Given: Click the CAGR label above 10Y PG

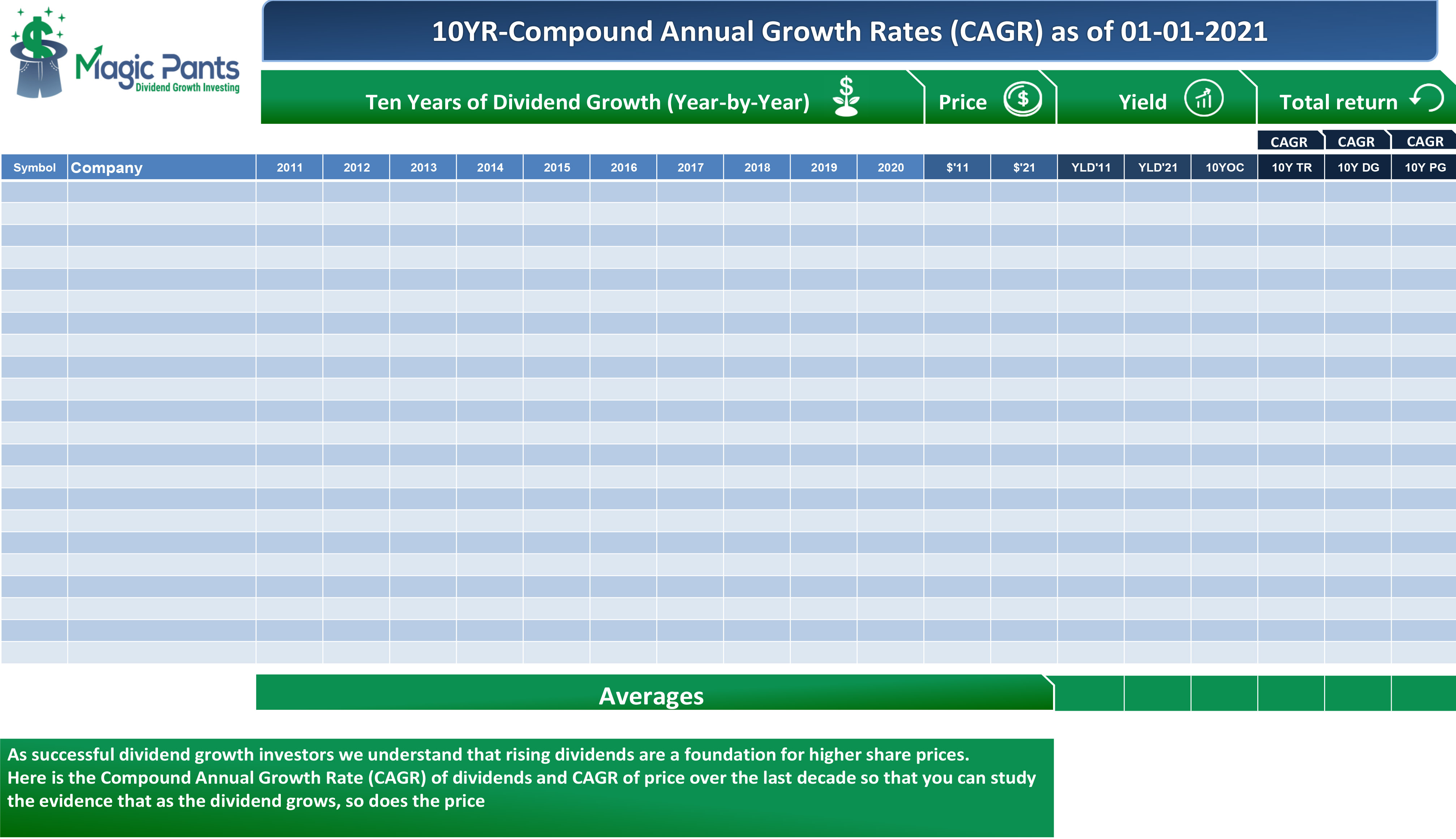Looking at the screenshot, I should coord(1424,142).
